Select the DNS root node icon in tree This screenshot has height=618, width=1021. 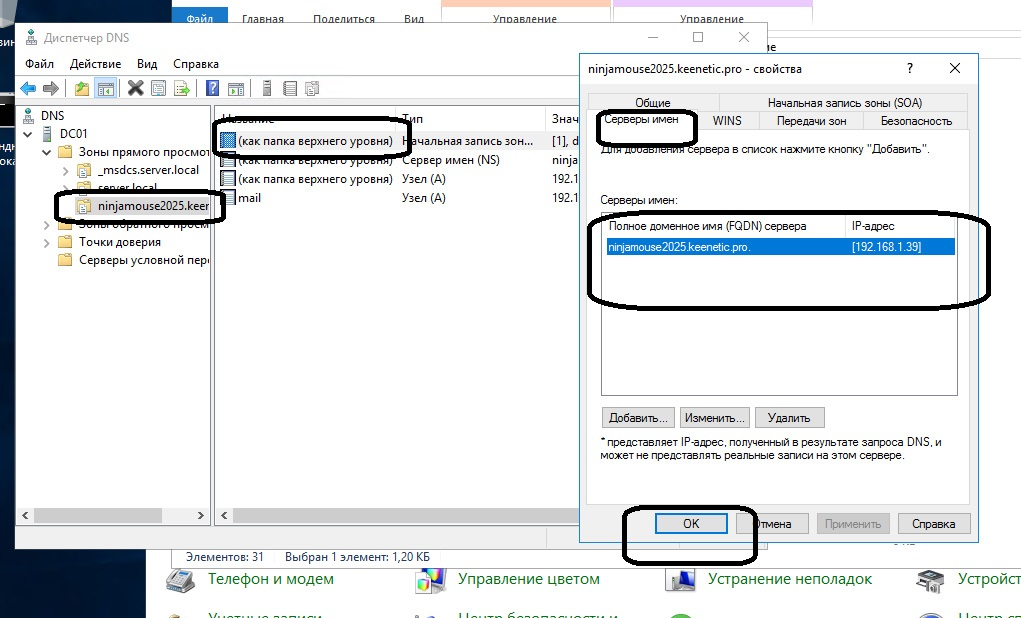point(29,116)
